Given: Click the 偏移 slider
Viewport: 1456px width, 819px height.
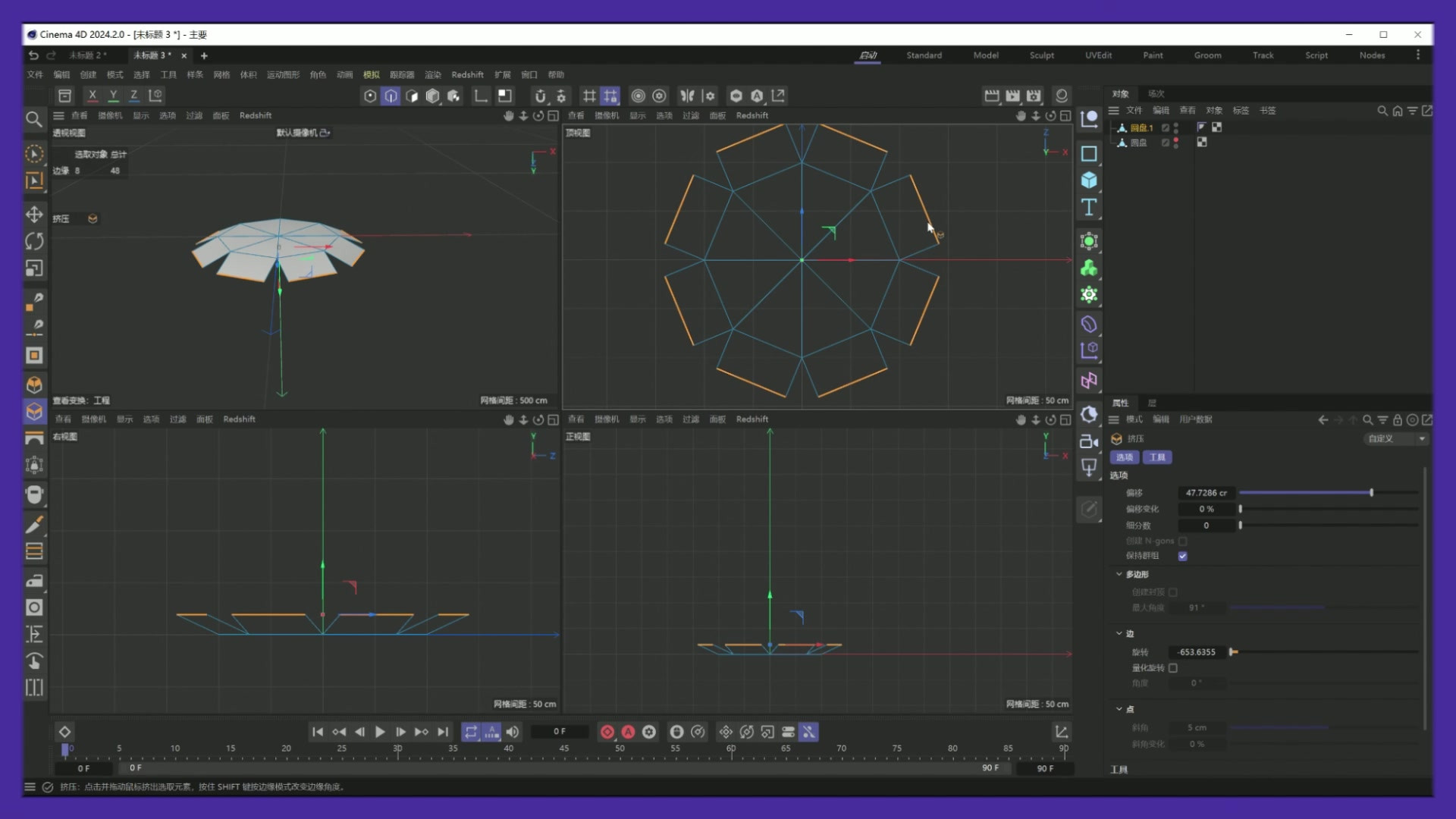Looking at the screenshot, I should click(x=1329, y=493).
